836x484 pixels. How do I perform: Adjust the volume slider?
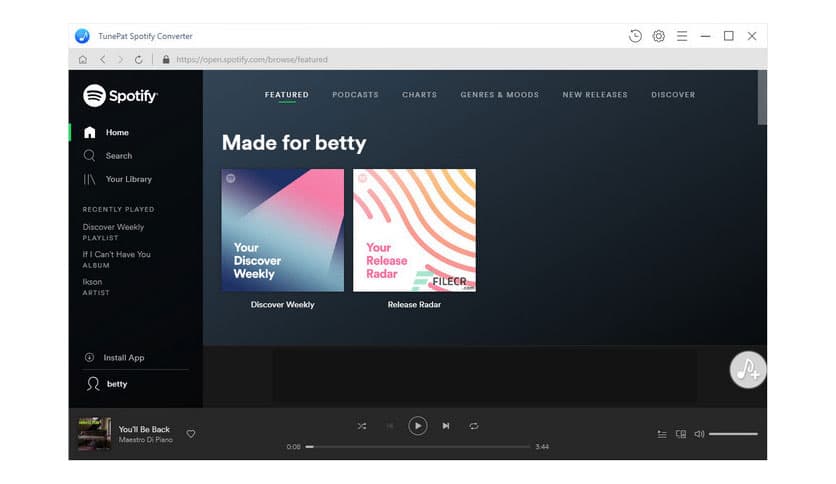(x=733, y=434)
